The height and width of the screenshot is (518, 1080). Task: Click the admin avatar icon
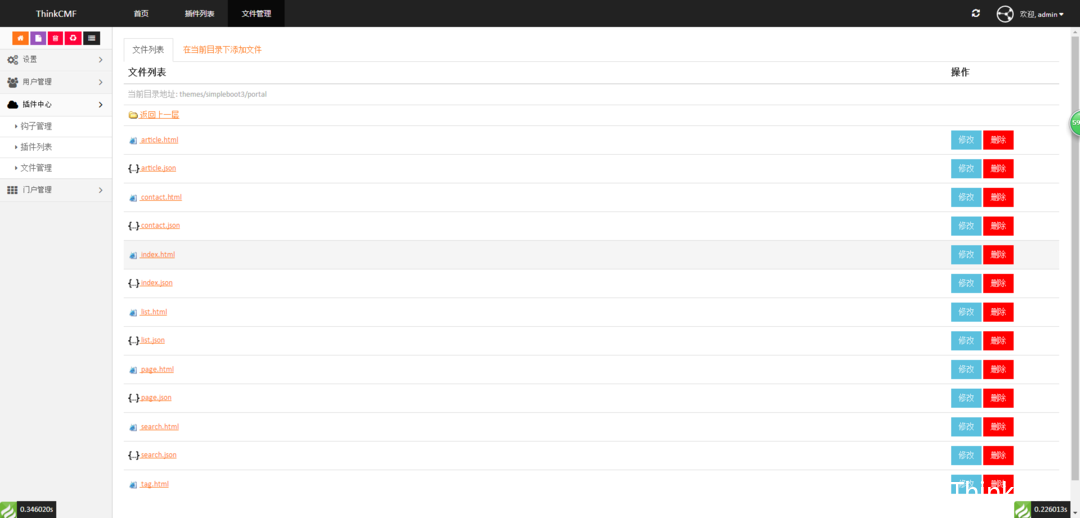pos(1004,14)
